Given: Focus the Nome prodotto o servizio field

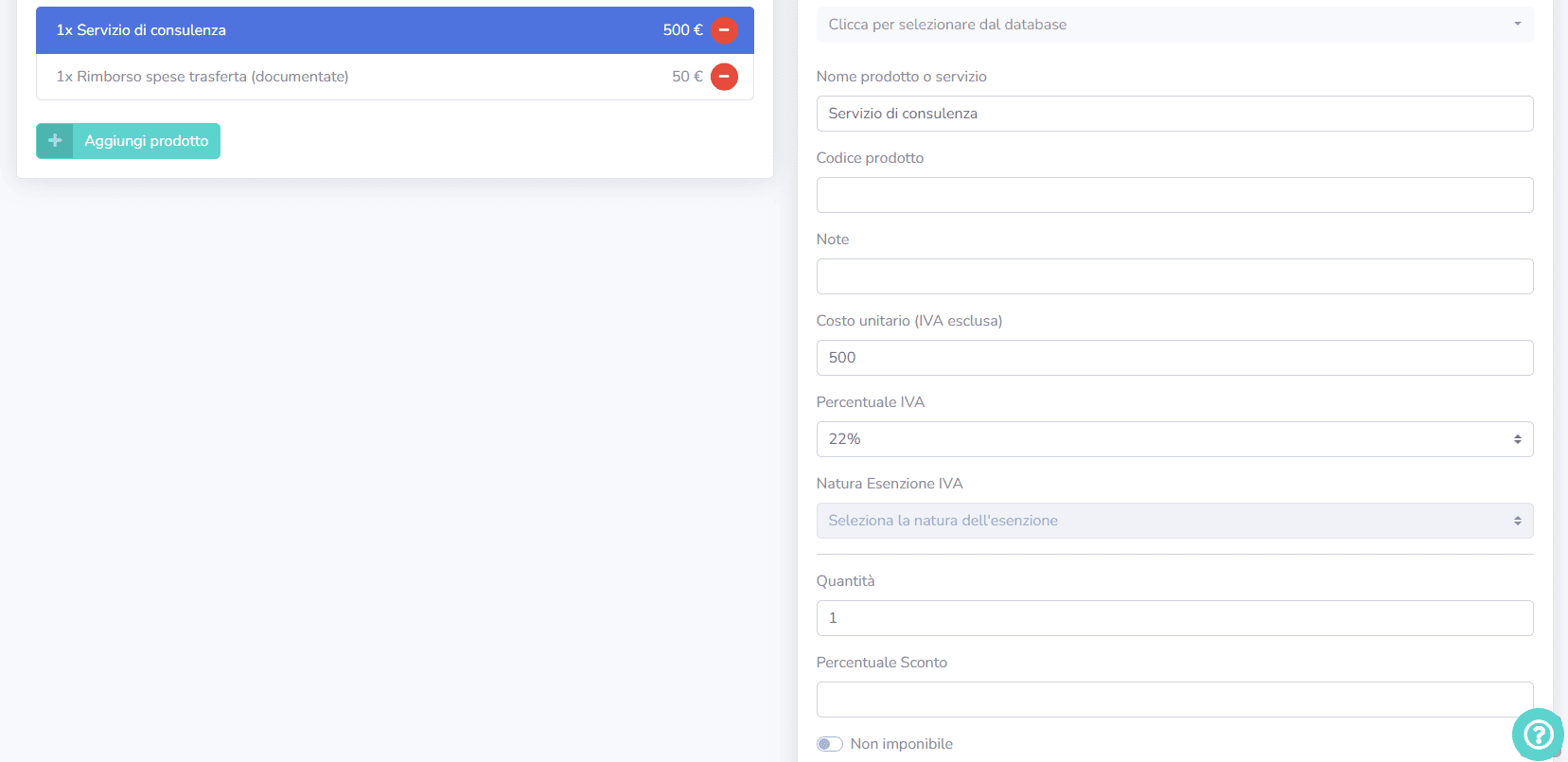Looking at the screenshot, I should tap(1174, 114).
